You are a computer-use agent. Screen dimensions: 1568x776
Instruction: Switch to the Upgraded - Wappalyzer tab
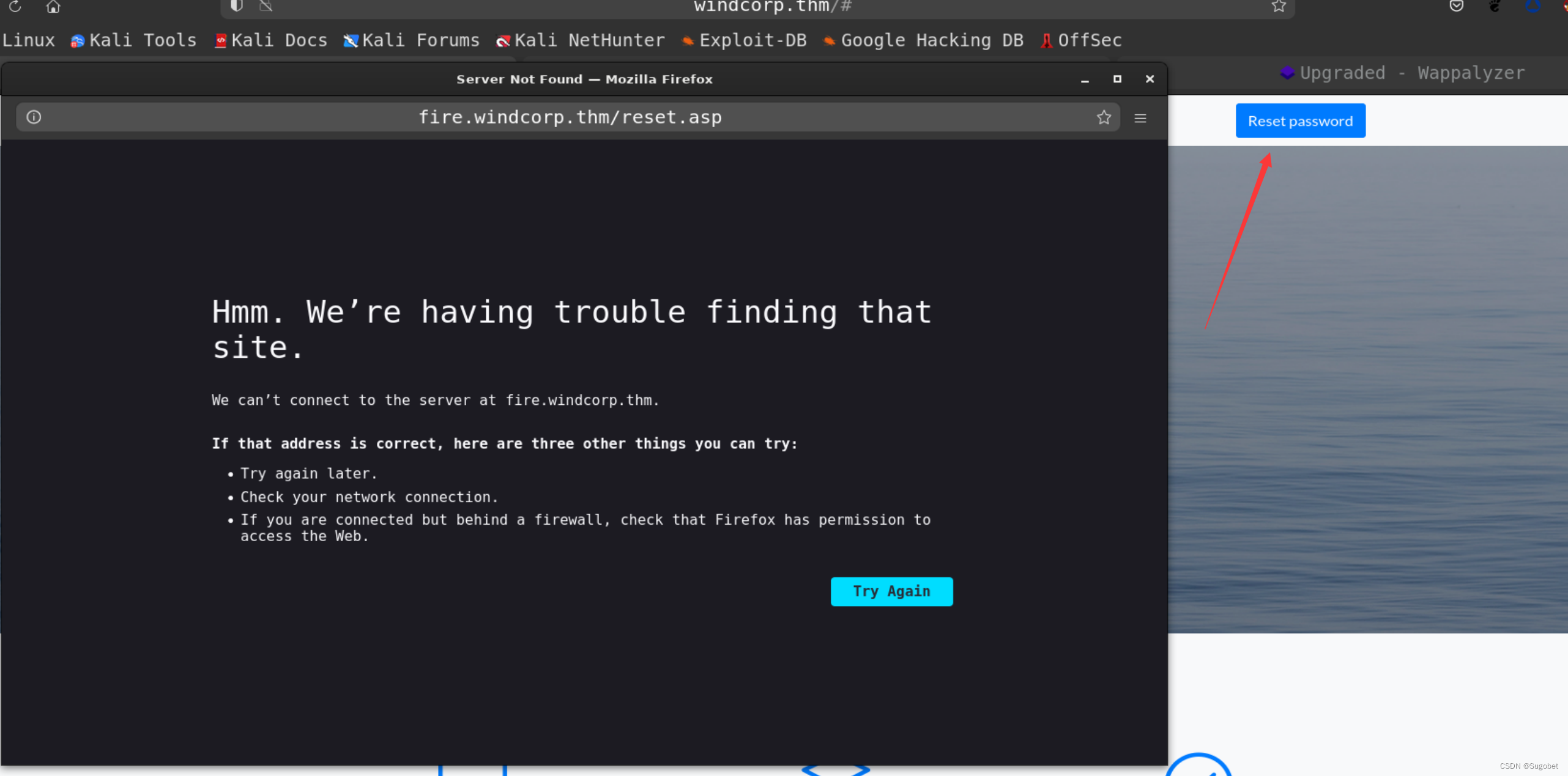pos(1402,73)
